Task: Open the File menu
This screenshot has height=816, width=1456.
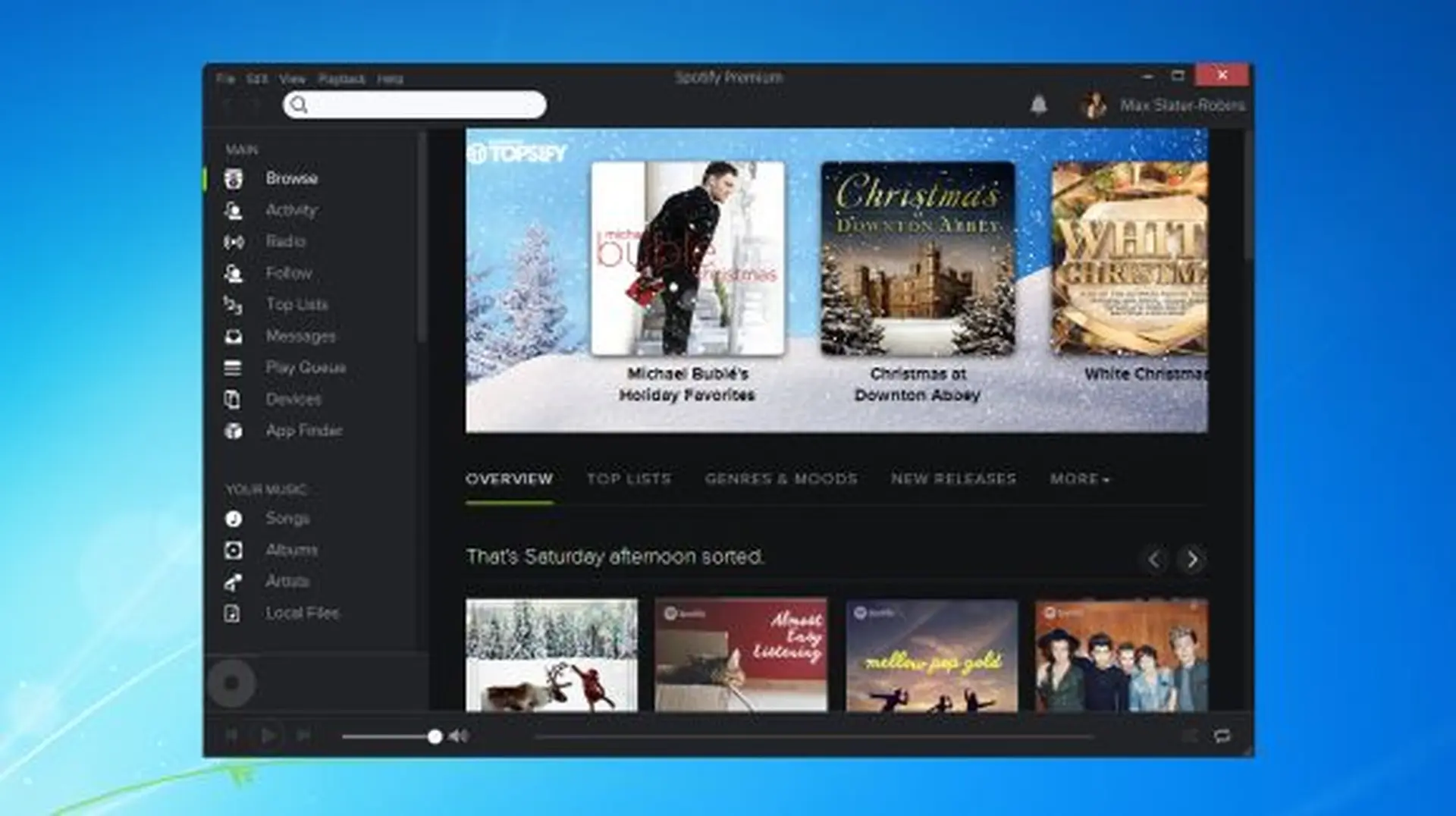Action: (x=225, y=79)
